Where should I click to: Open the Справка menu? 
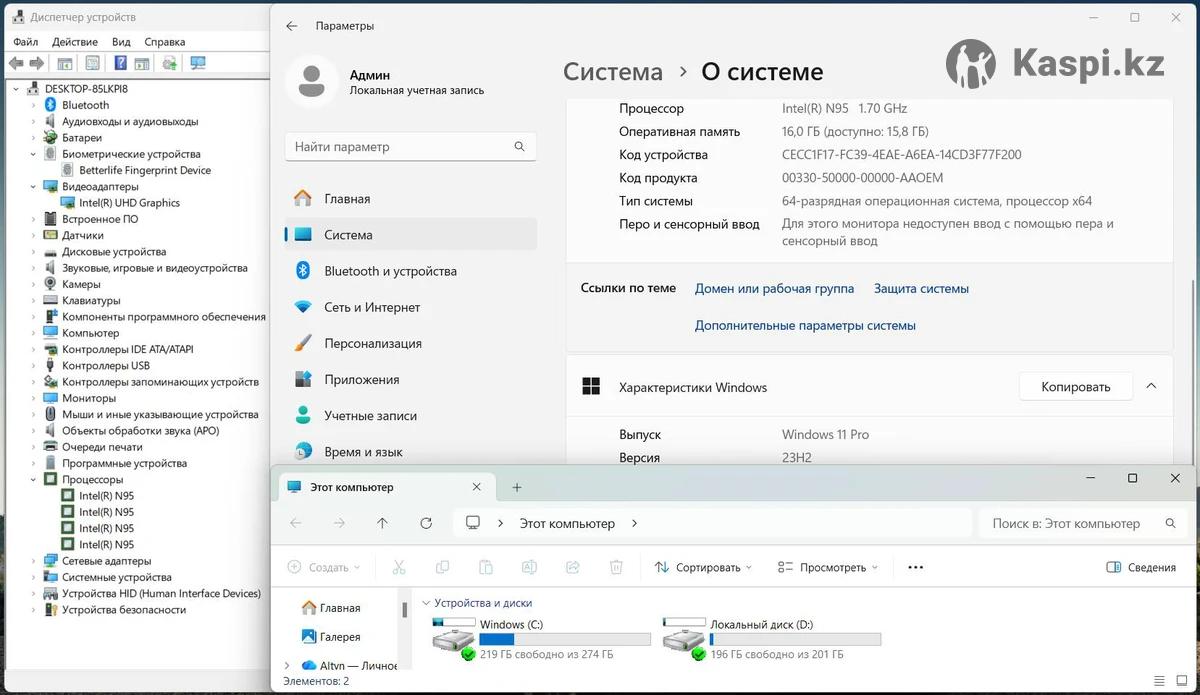[164, 42]
